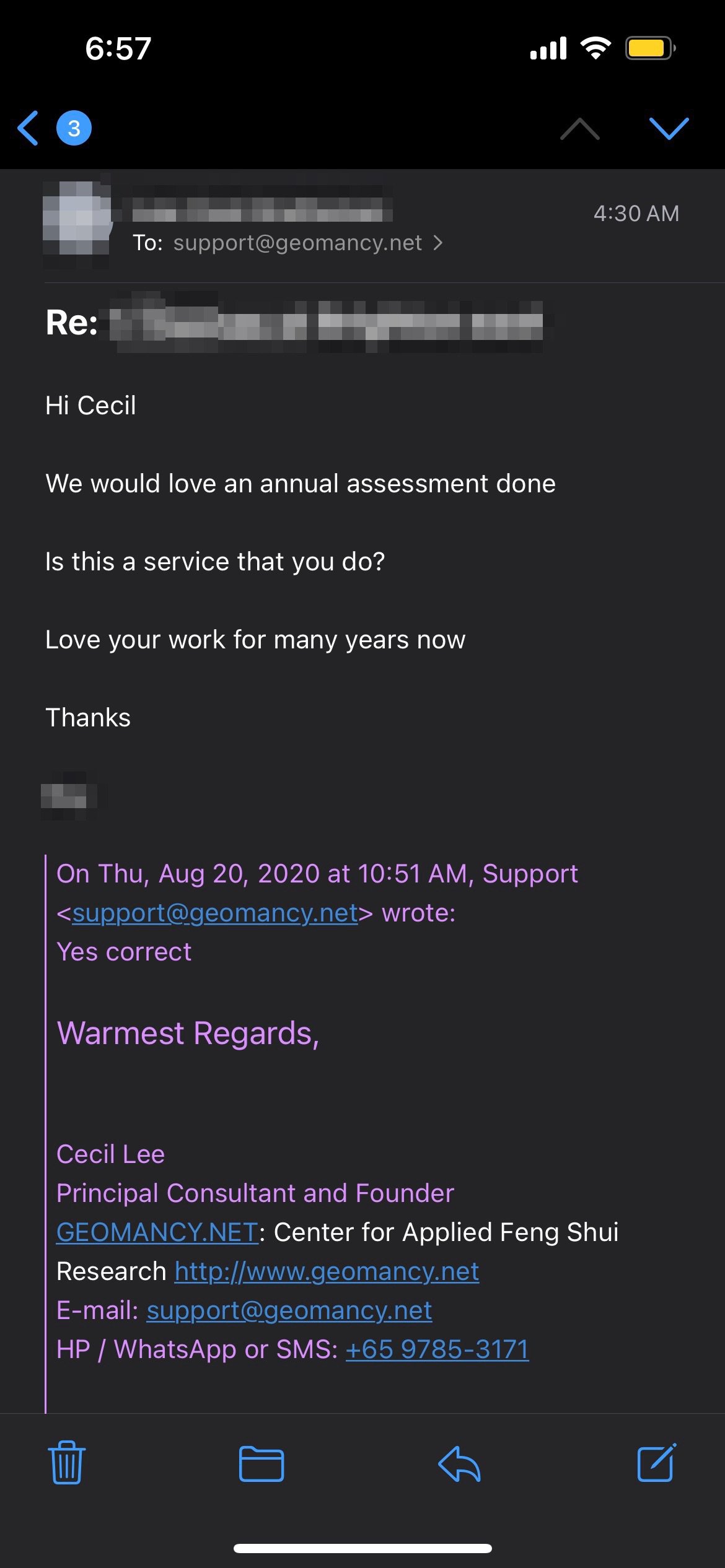Screen dimensions: 725x1568
Task: Compose a new email with pencil icon
Action: click(x=656, y=1463)
